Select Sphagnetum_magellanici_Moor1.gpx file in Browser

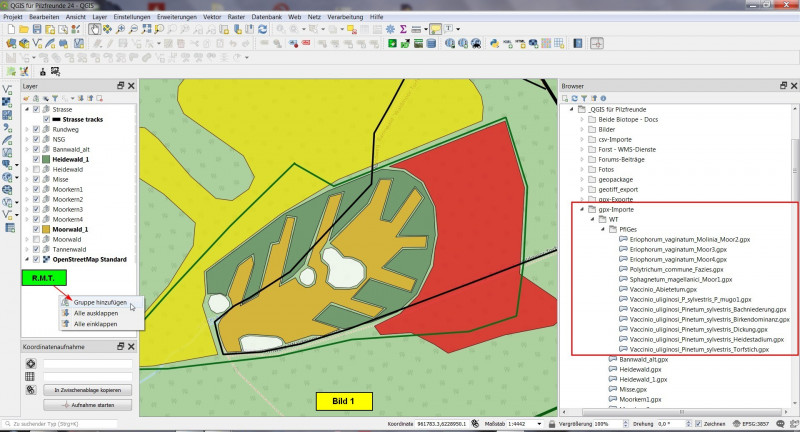(x=682, y=279)
